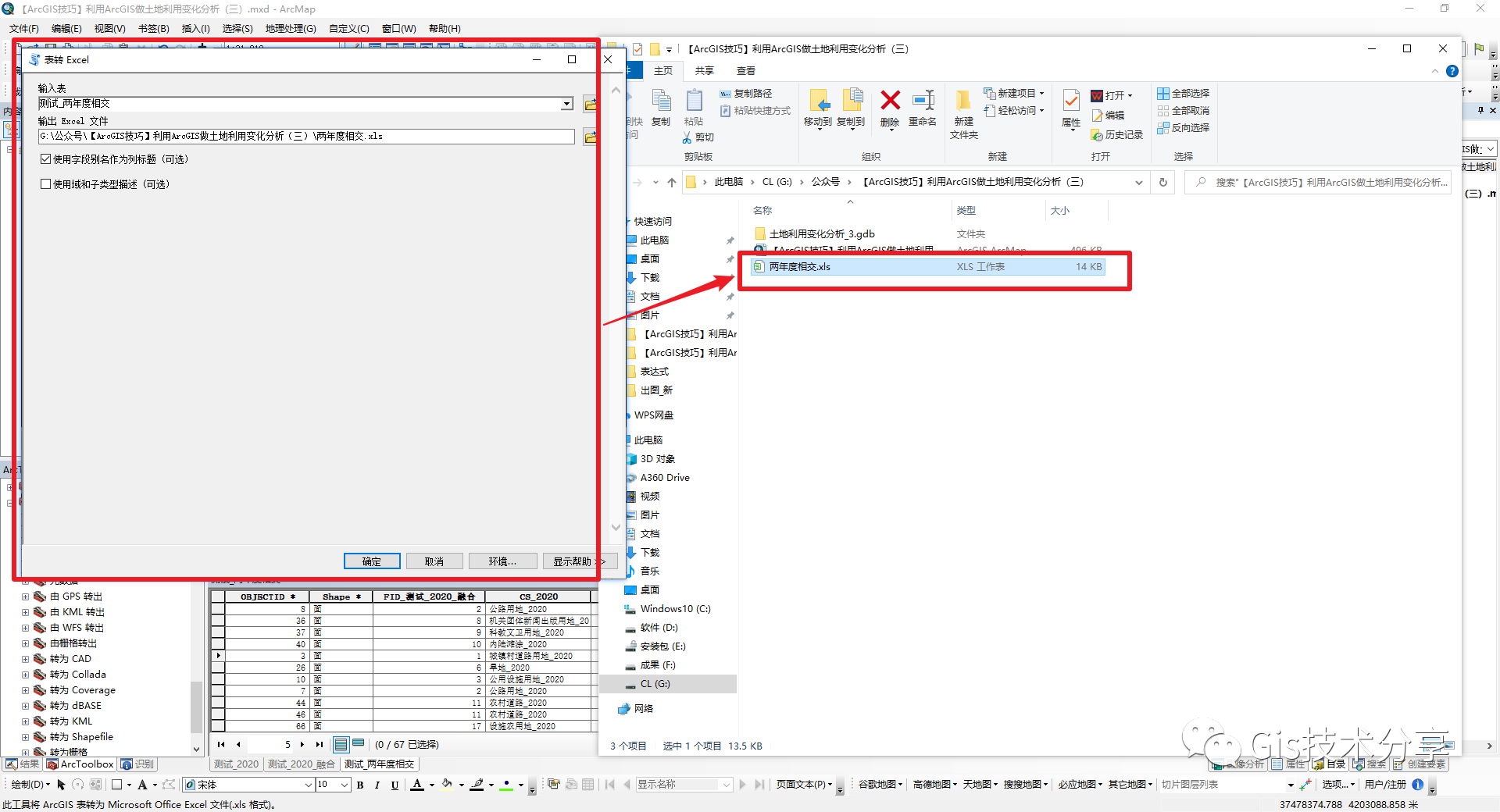Click 反向选择 in Explorer ribbon

(1183, 127)
